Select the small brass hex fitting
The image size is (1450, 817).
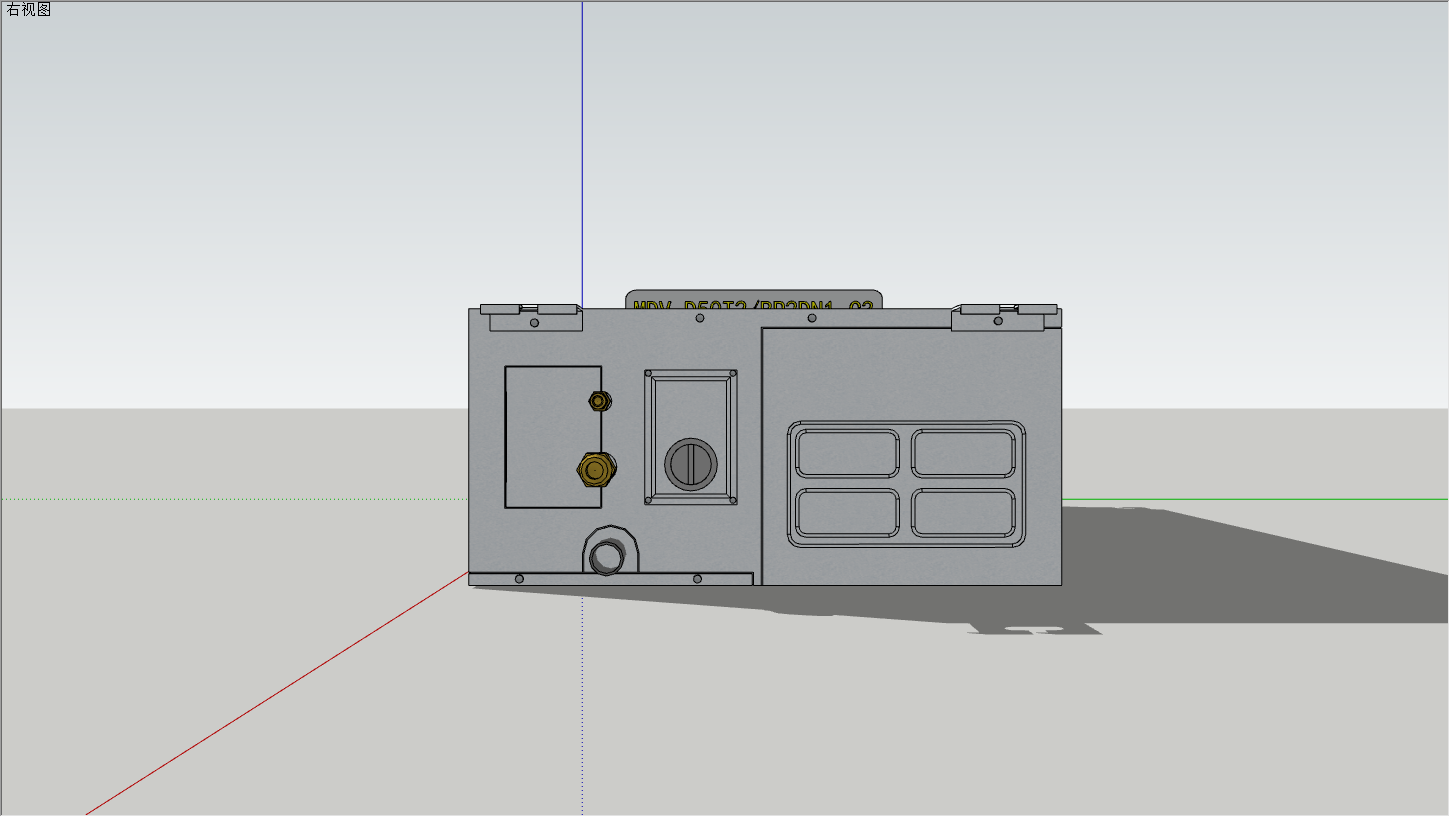point(599,401)
